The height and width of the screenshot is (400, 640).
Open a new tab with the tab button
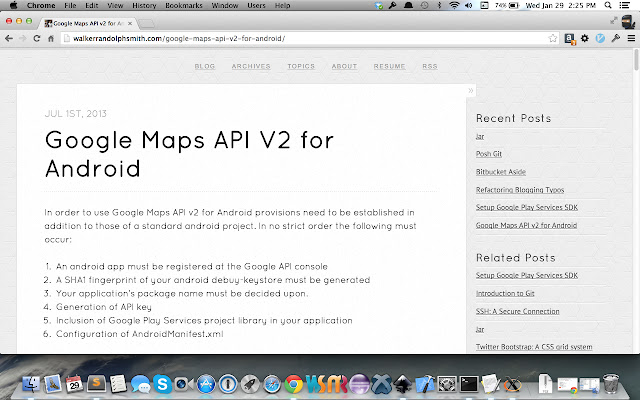click(x=147, y=24)
